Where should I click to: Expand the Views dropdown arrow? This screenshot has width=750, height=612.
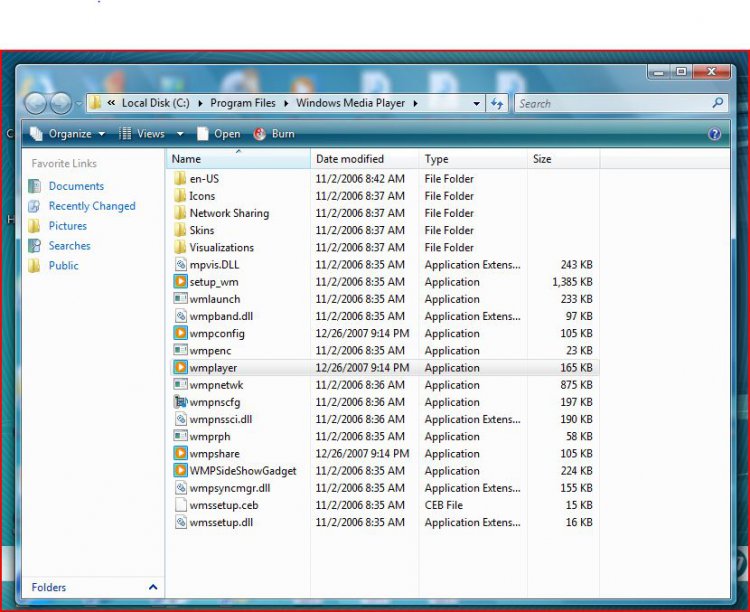click(180, 134)
